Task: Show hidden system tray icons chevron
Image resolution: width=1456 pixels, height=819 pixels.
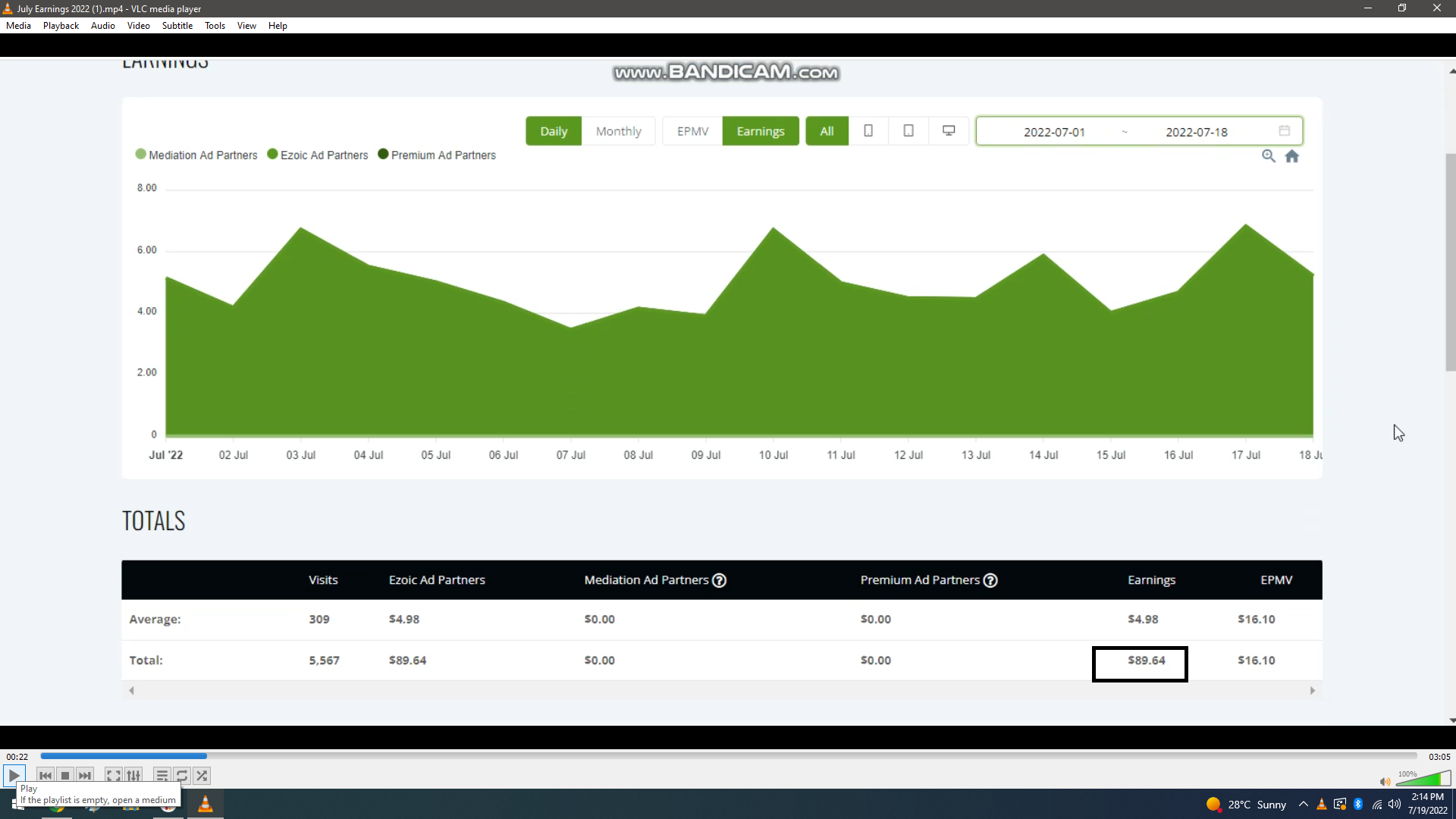Action: [1303, 805]
